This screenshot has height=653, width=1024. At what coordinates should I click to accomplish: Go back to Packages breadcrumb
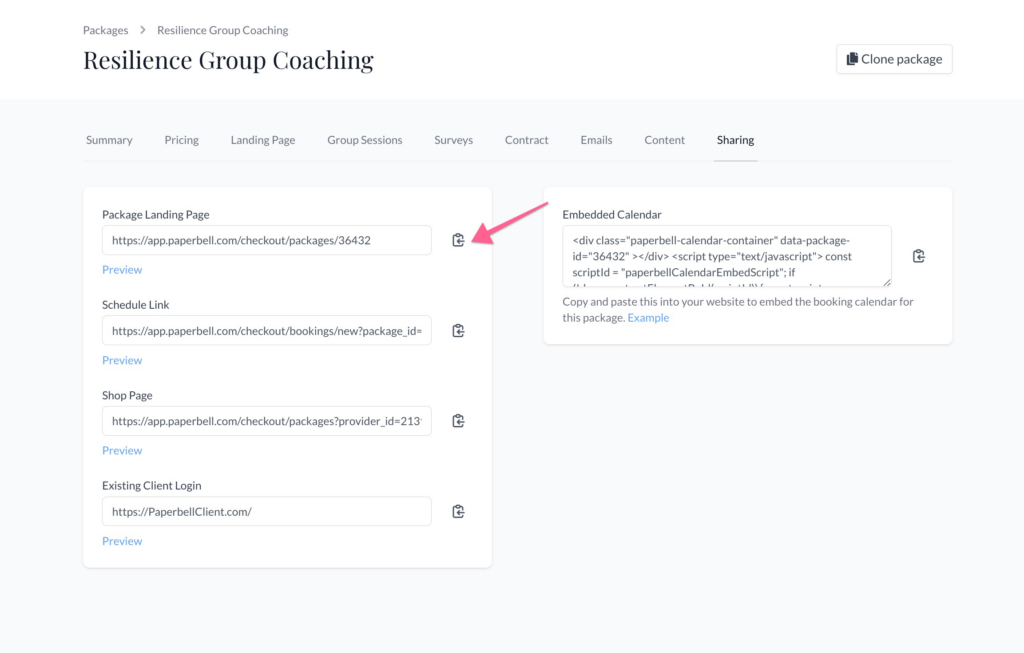(105, 30)
